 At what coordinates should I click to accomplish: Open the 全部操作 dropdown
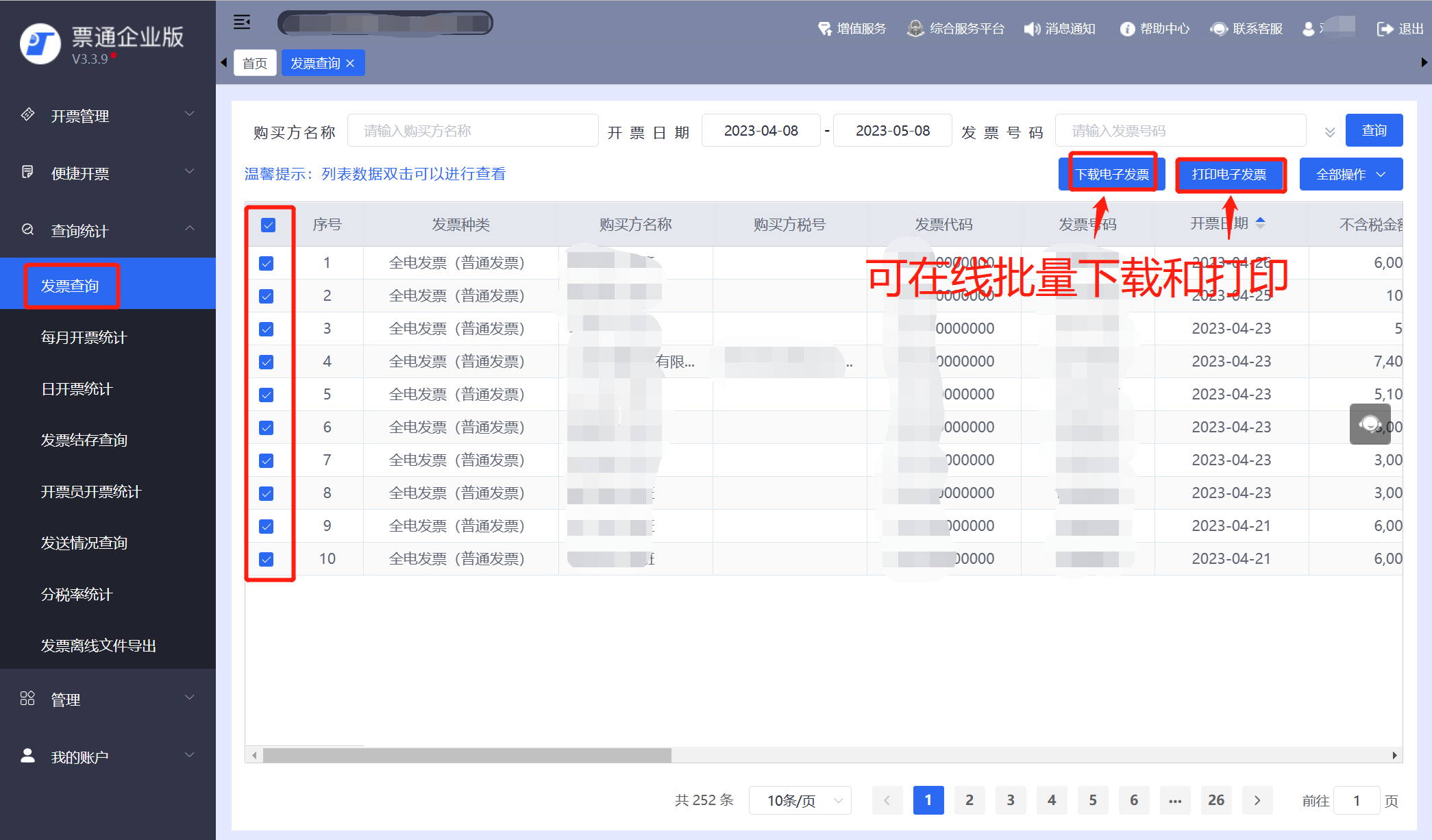(1350, 174)
